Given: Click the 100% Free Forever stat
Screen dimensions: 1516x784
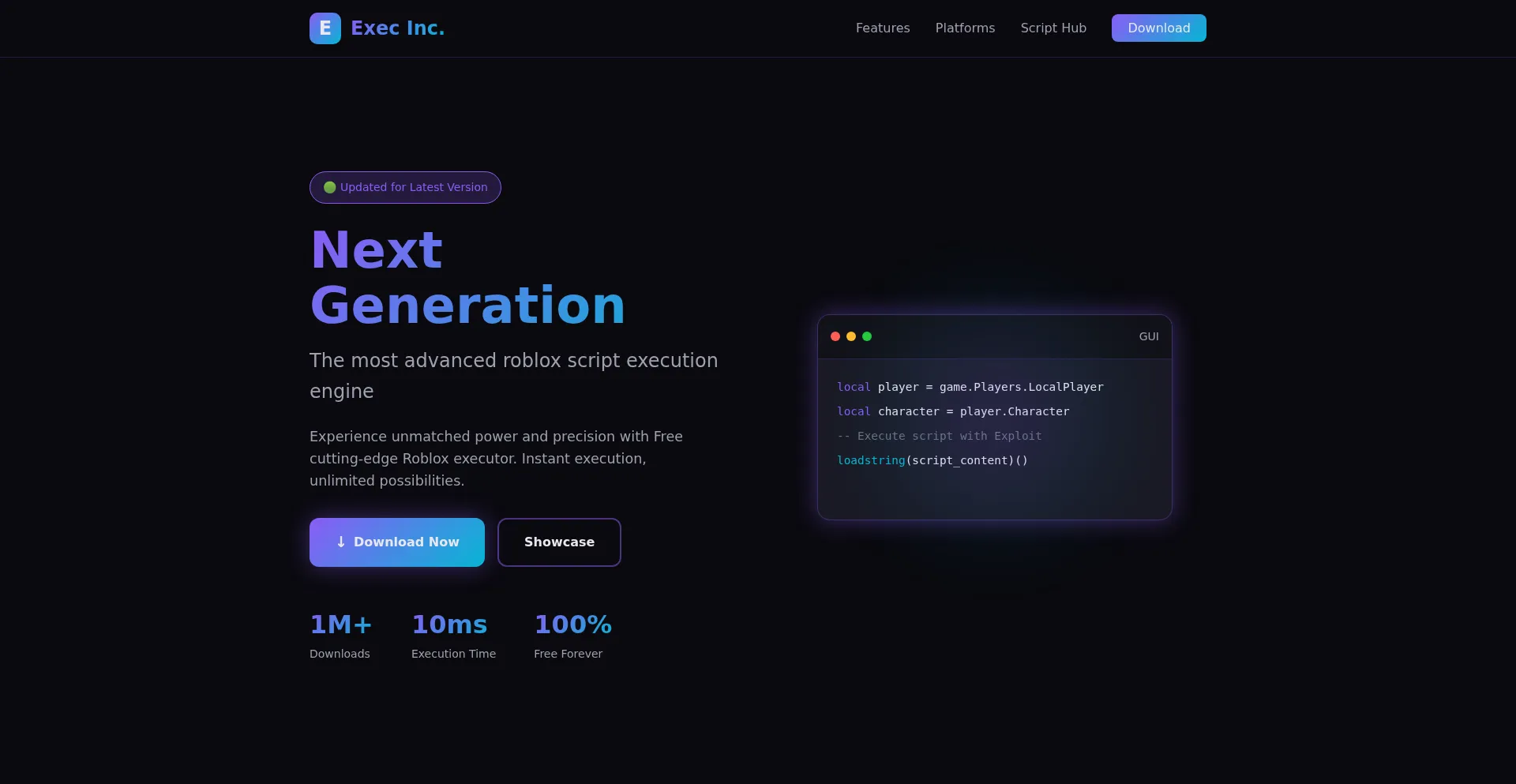Looking at the screenshot, I should 573,636.
